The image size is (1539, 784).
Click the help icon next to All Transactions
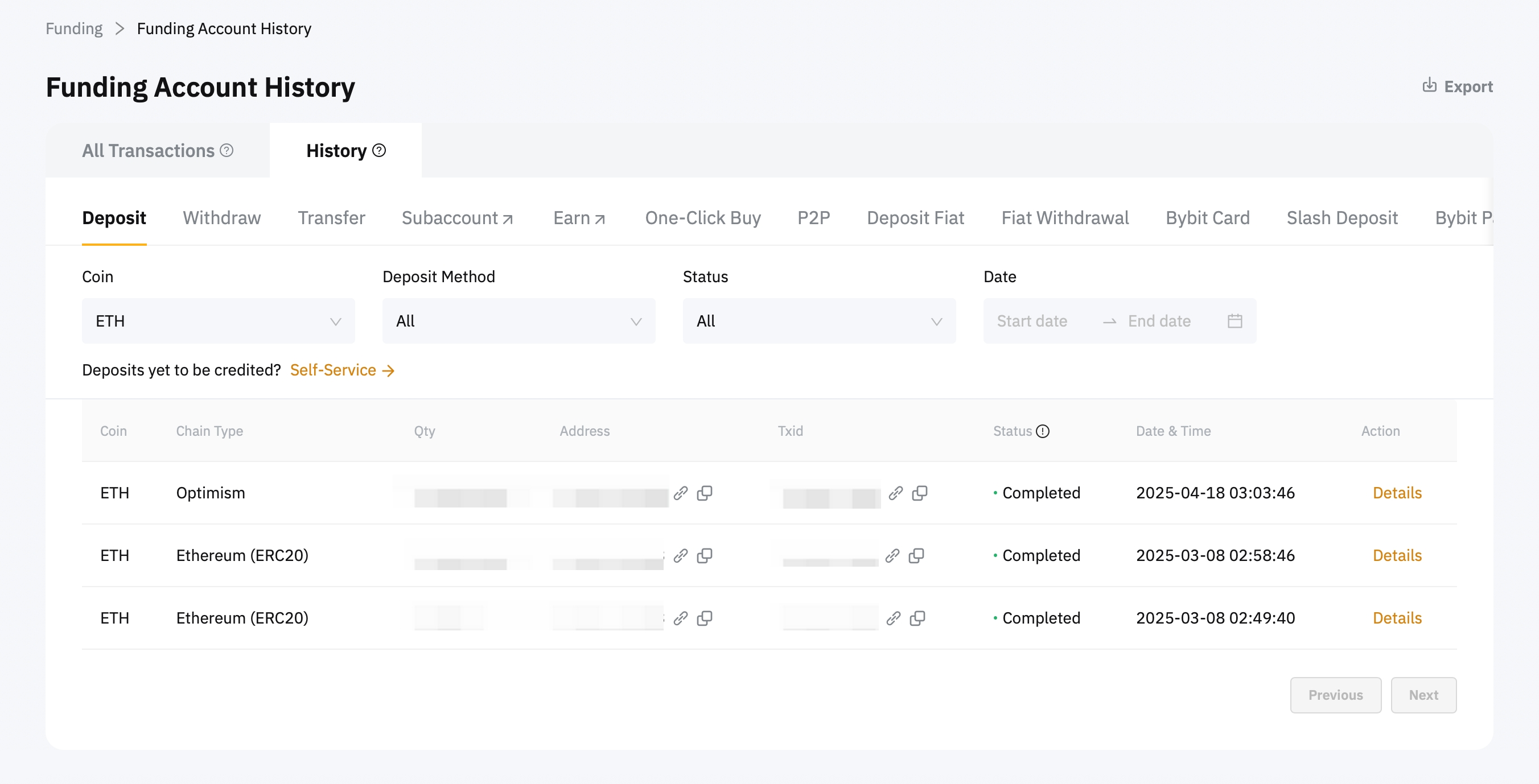pyautogui.click(x=227, y=150)
